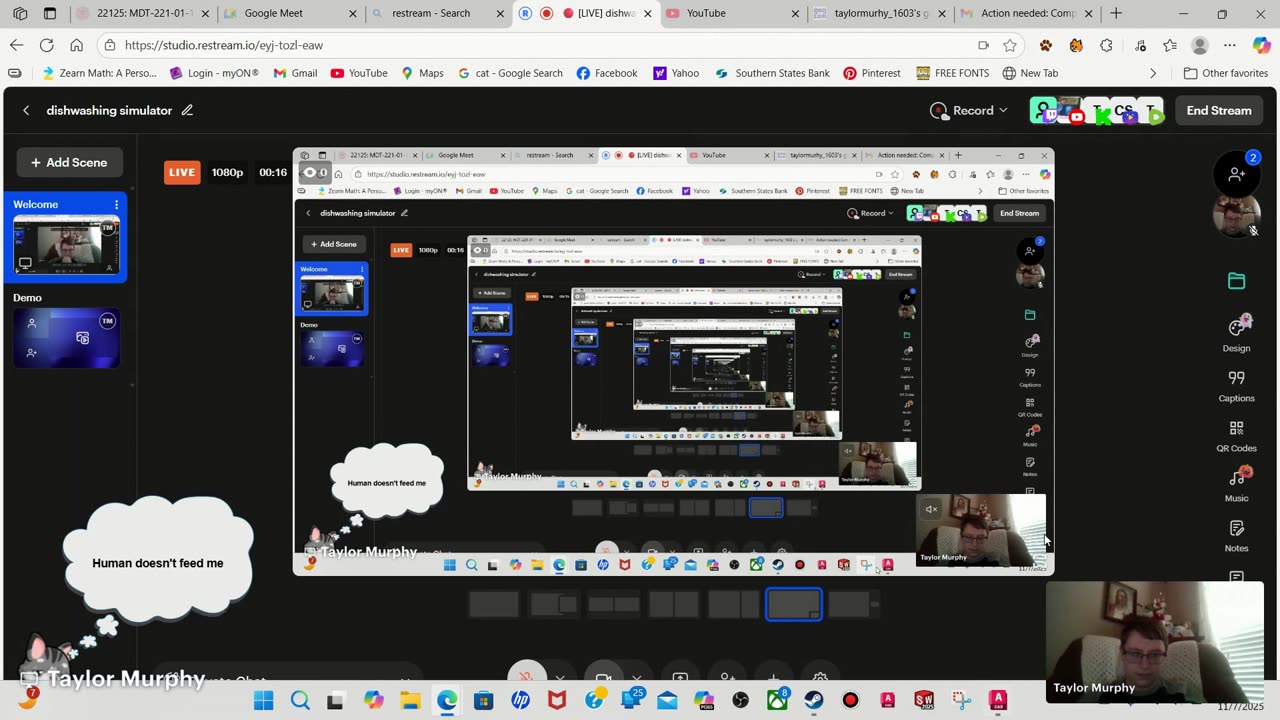
Task: Open the Captions panel
Action: click(1236, 386)
